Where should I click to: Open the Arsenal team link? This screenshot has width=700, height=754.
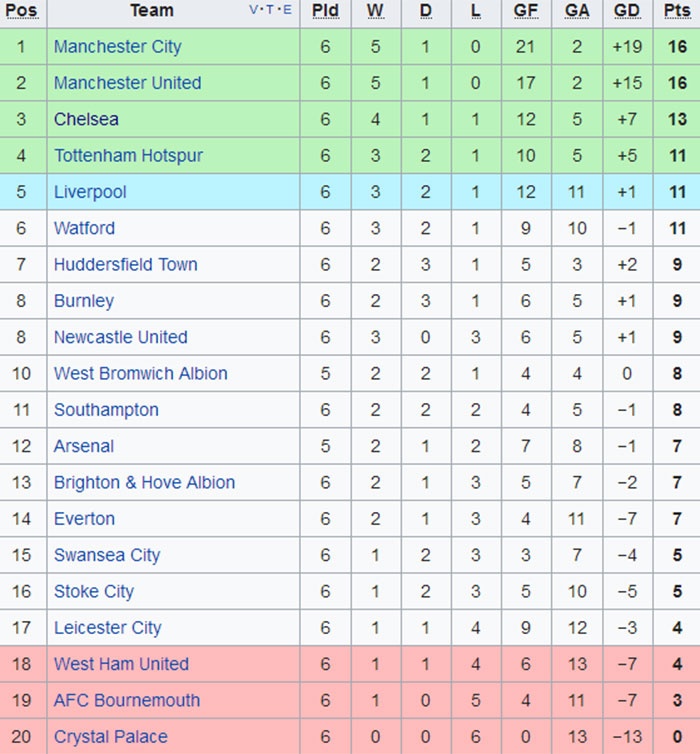click(83, 446)
